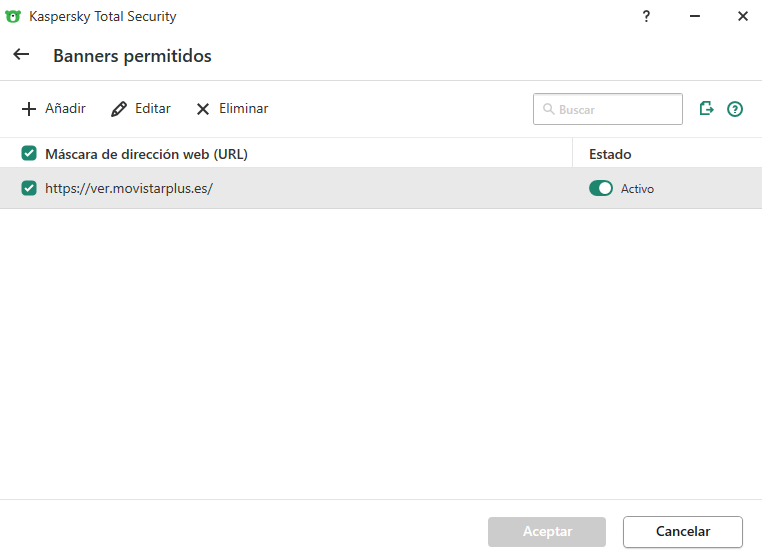Click the plus icon for Añadir
762x556 pixels.
pyautogui.click(x=28, y=109)
